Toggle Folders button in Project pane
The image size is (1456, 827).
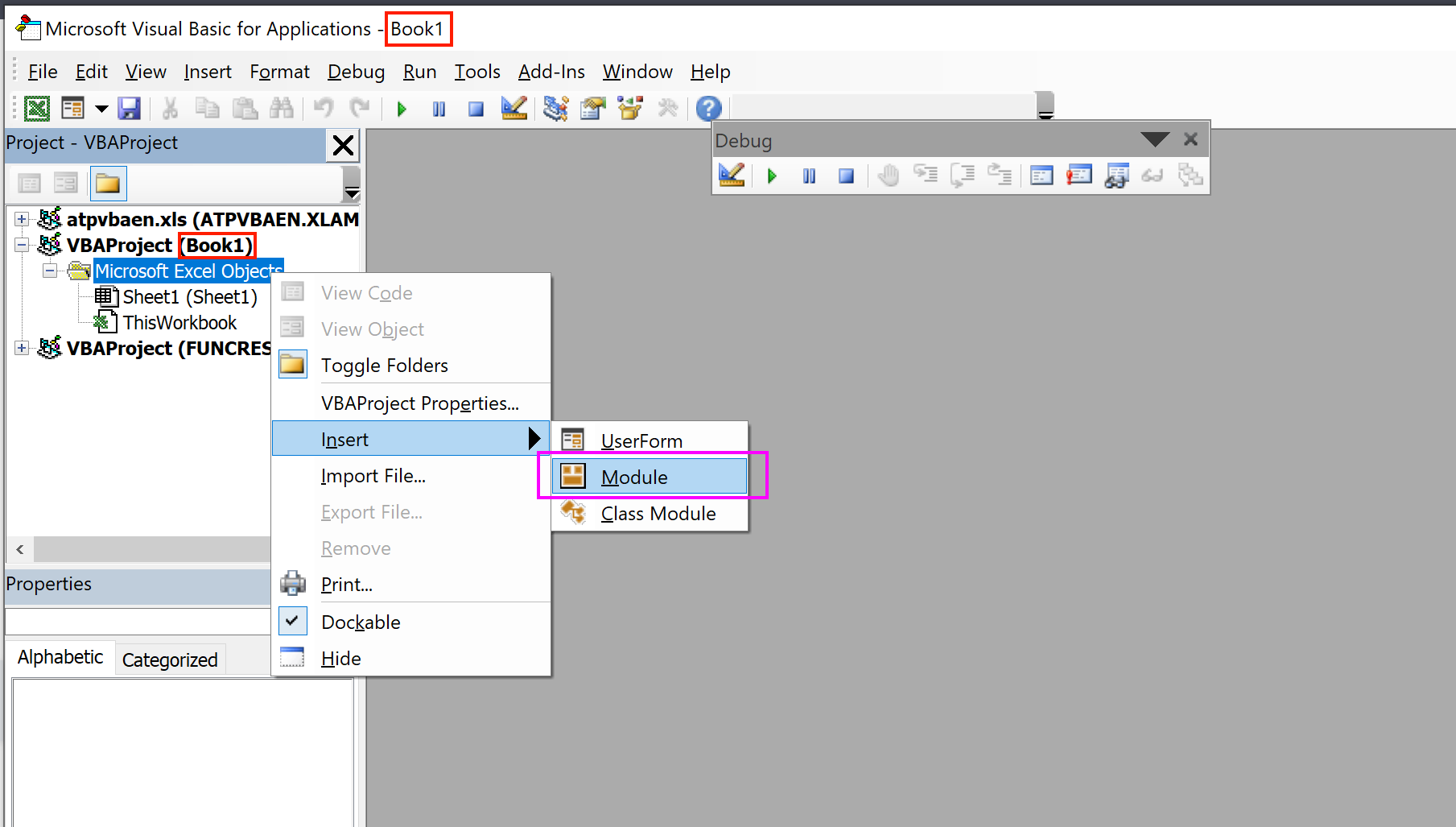tap(108, 184)
